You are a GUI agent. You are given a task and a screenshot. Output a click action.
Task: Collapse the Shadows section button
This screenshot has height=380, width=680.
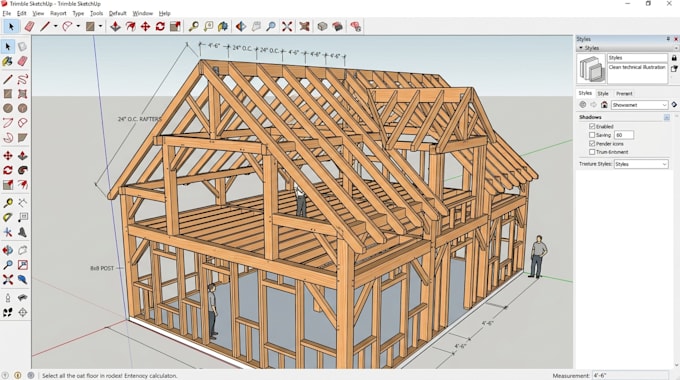coord(667,117)
